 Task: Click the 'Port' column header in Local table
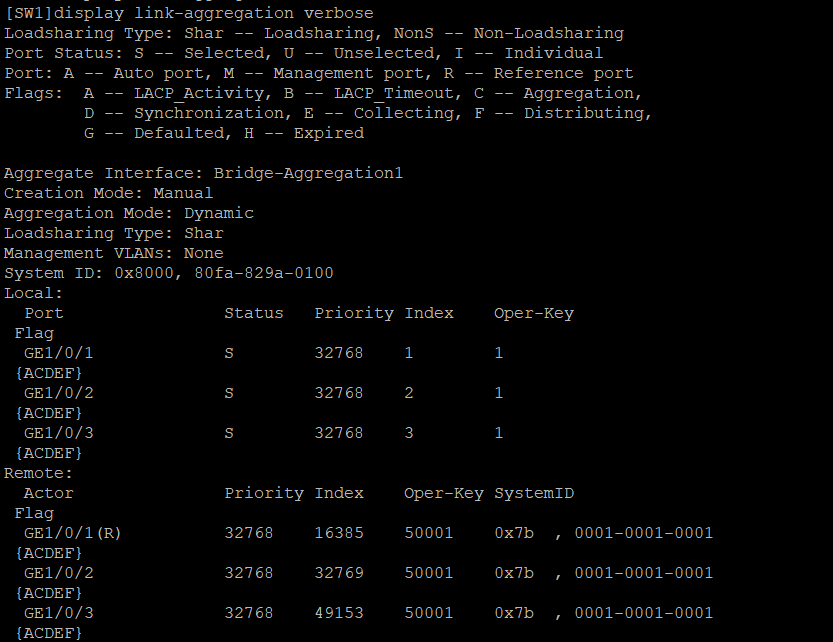[x=44, y=313]
